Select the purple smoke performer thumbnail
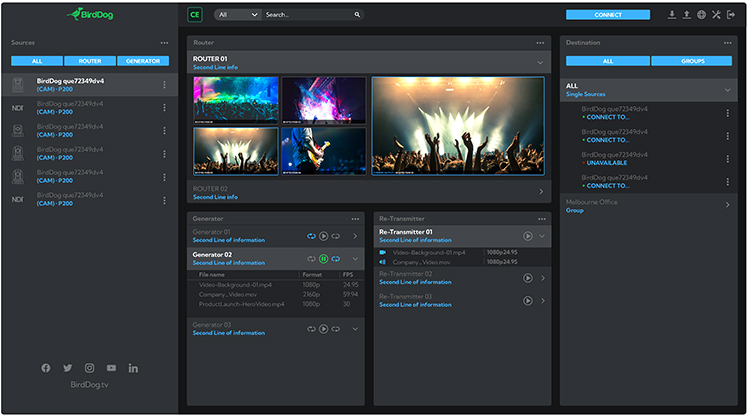The height and width of the screenshot is (417, 750). tap(324, 100)
